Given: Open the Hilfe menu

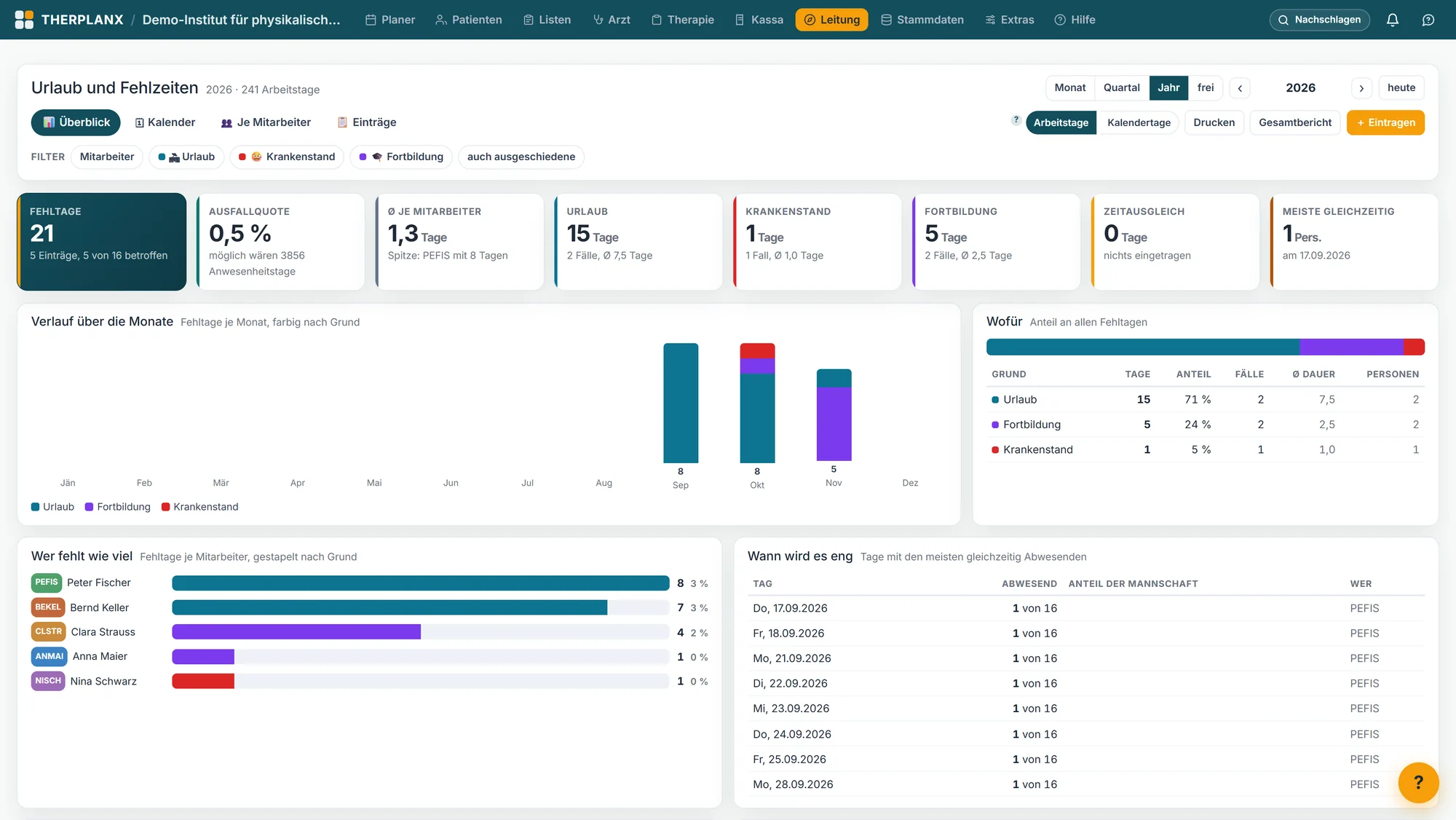Looking at the screenshot, I should tap(1075, 20).
